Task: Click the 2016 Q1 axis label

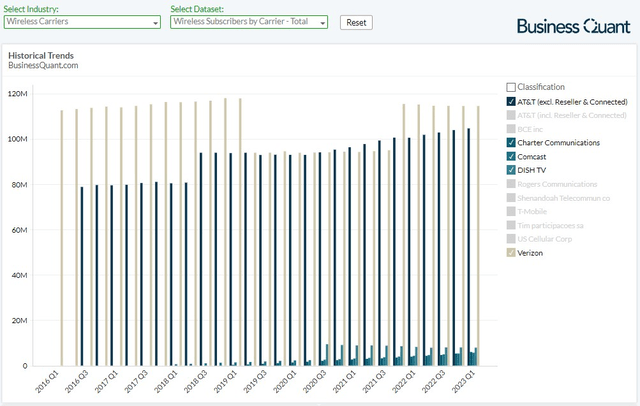Action: [47, 382]
